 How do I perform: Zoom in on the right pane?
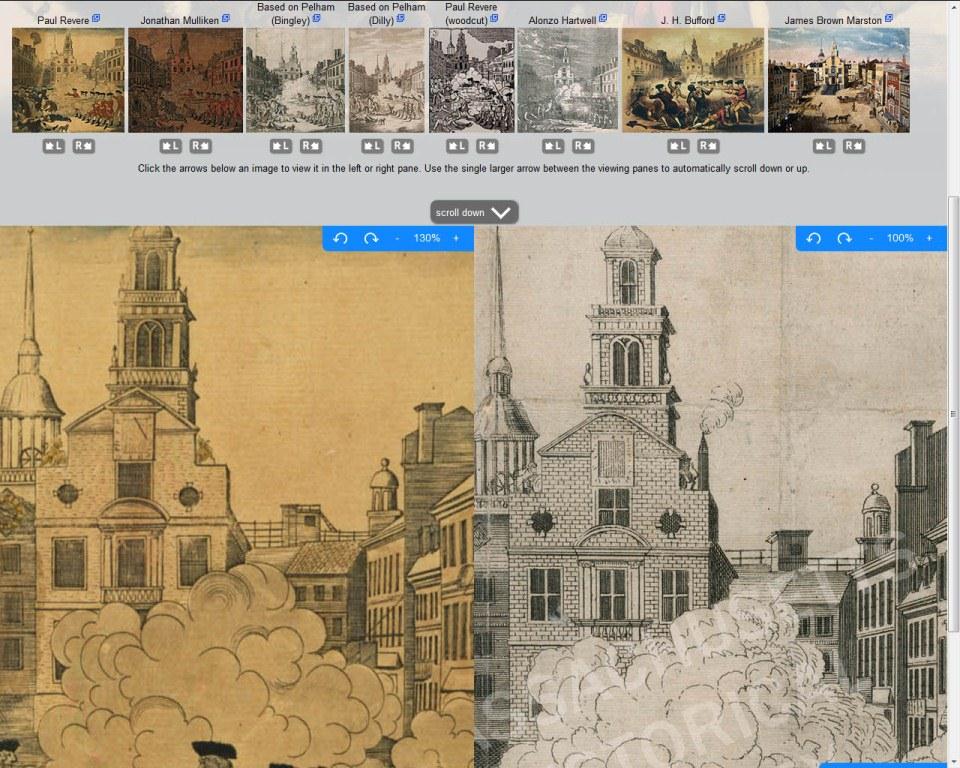point(929,238)
